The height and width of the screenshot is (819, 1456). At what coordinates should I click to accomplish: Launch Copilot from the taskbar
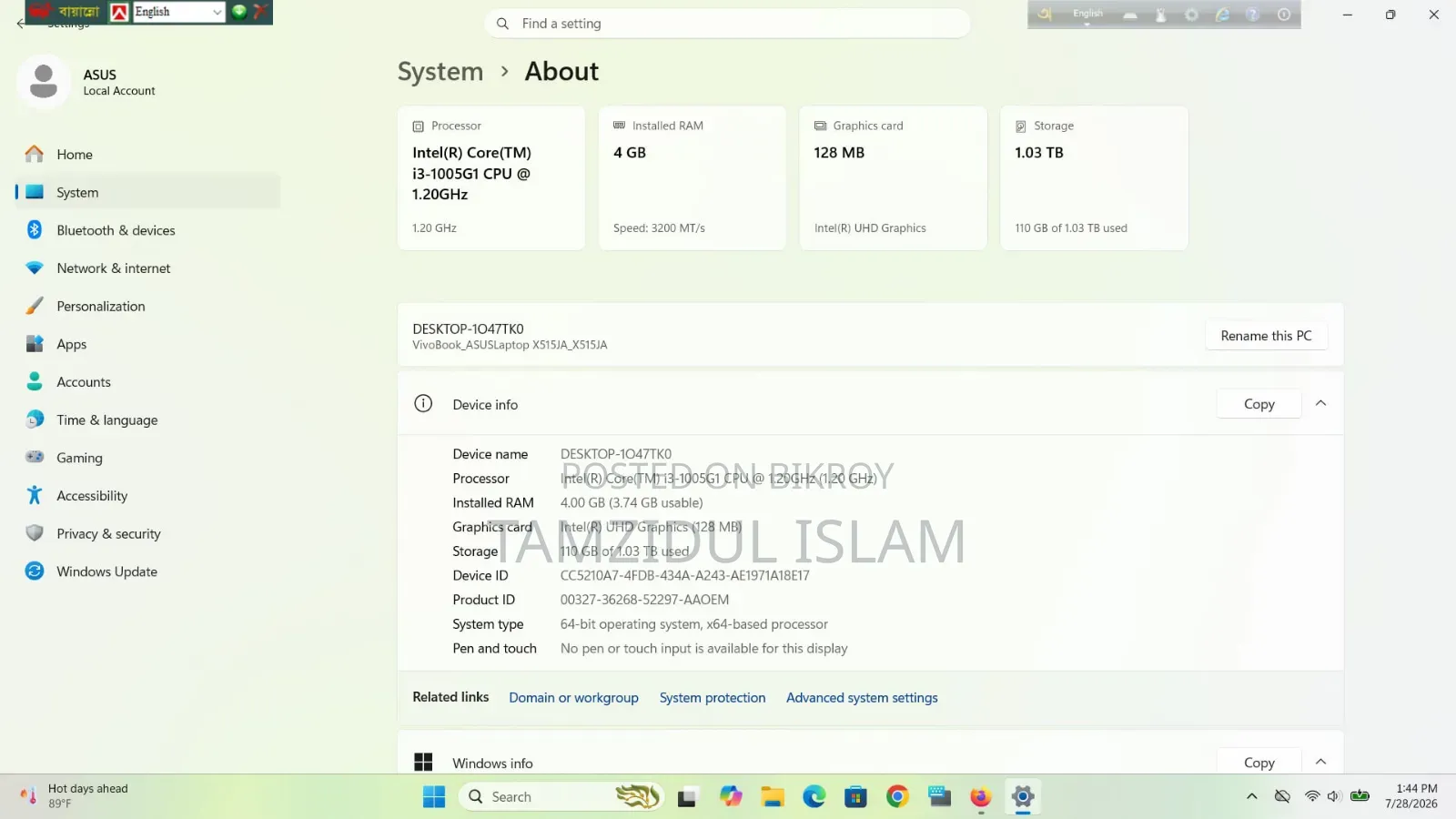pos(731,797)
